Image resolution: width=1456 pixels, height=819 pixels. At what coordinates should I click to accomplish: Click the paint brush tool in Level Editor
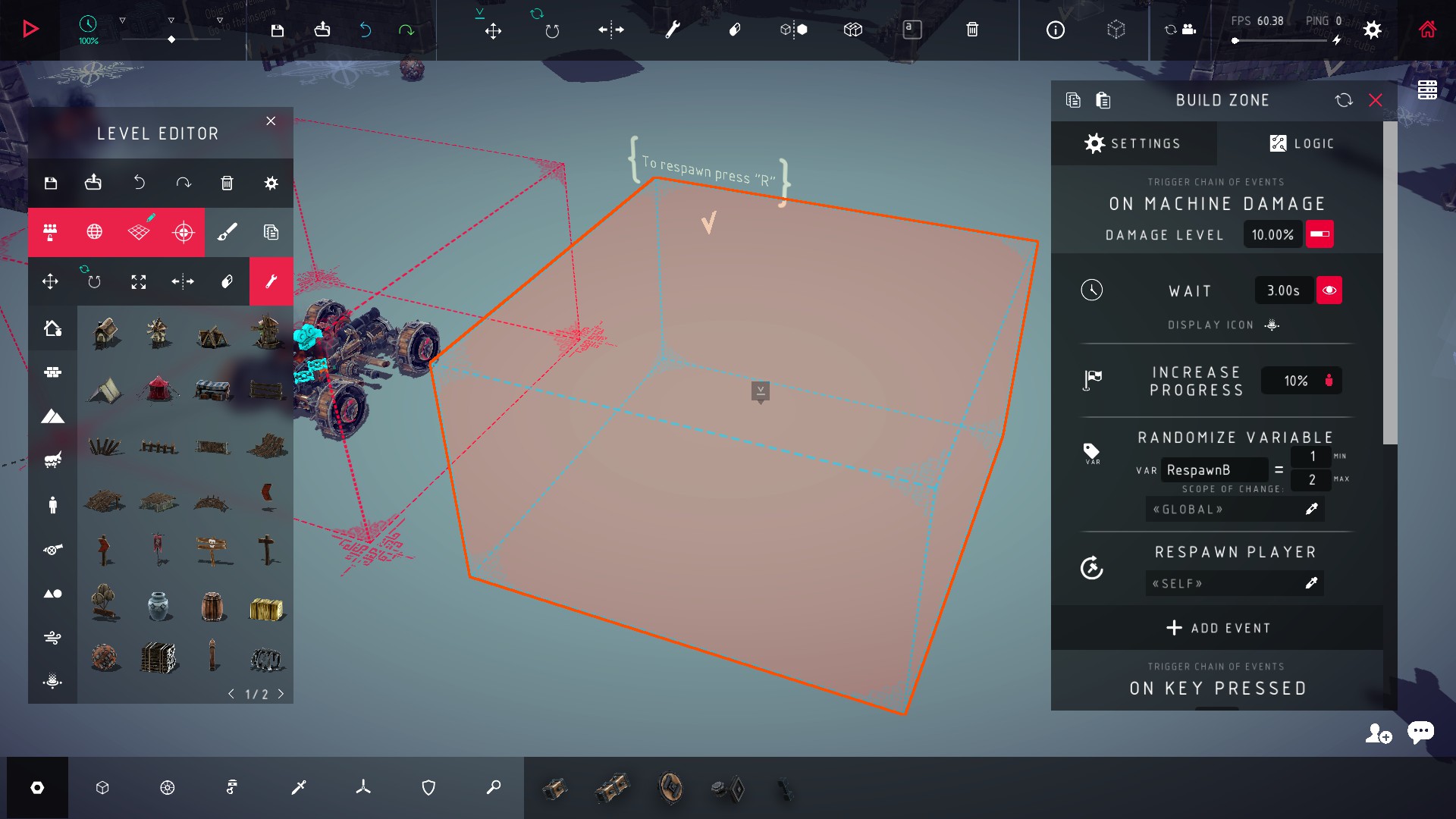click(227, 232)
